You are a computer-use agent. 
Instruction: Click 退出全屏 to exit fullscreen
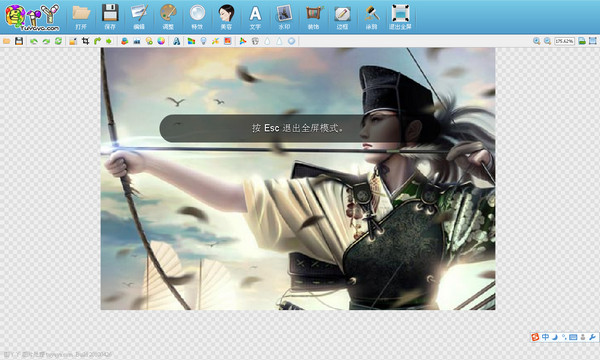(400, 17)
